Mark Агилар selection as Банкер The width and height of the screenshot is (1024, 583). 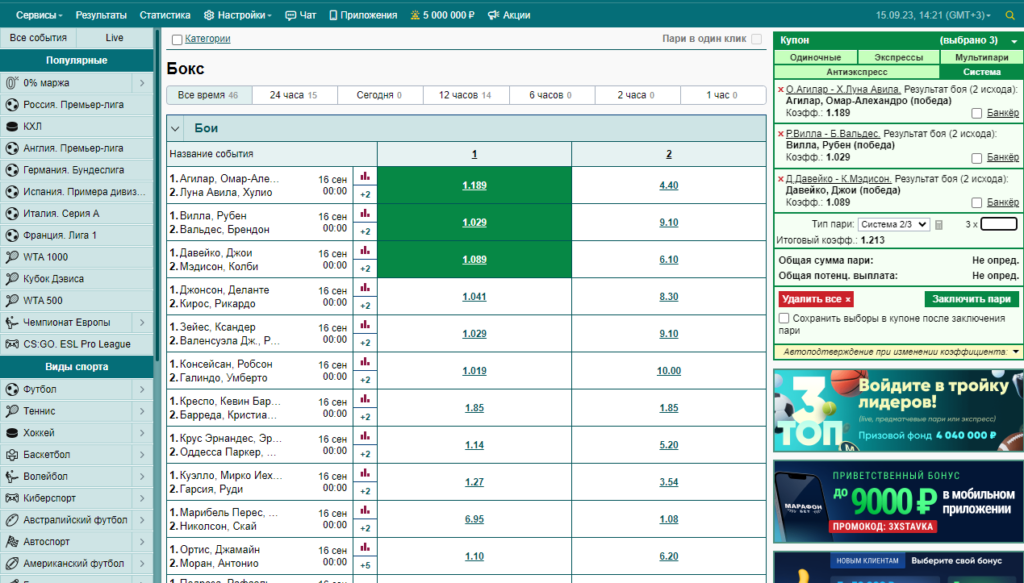(x=976, y=114)
